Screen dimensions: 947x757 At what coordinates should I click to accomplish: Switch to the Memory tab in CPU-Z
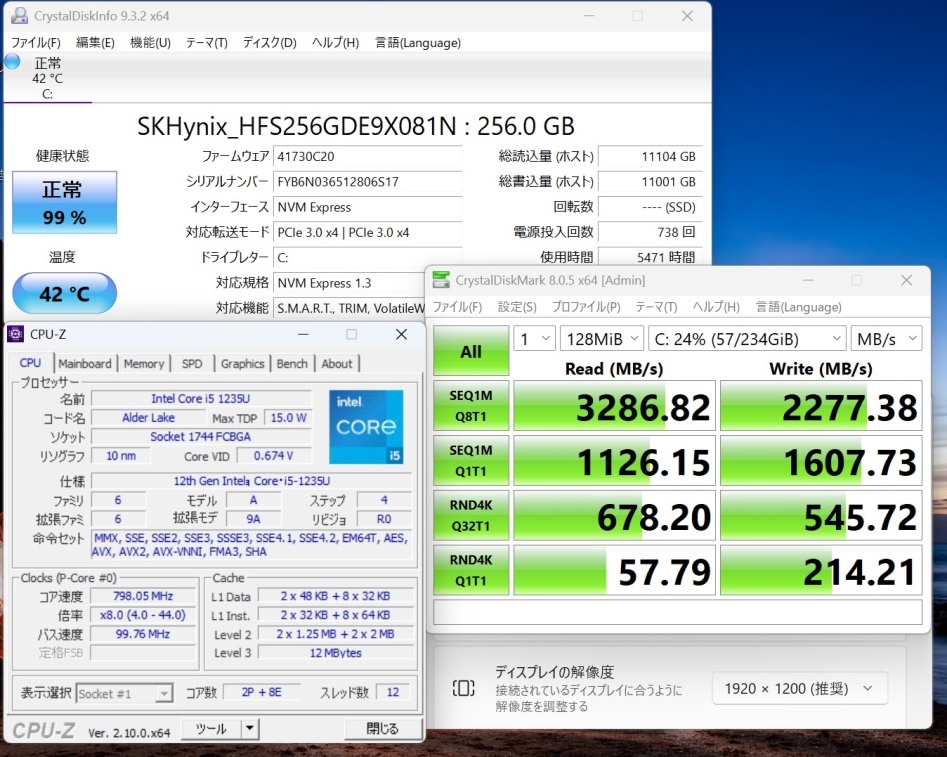144,364
